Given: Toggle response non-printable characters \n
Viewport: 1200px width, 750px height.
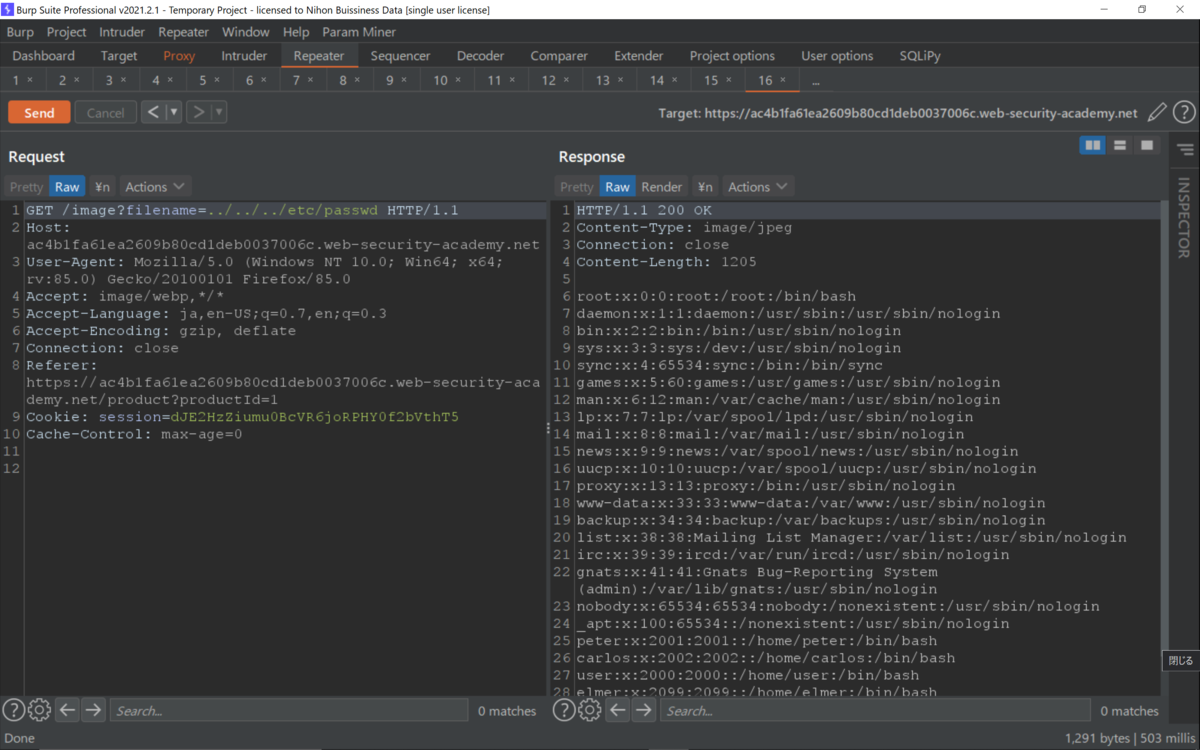Looking at the screenshot, I should point(705,187).
